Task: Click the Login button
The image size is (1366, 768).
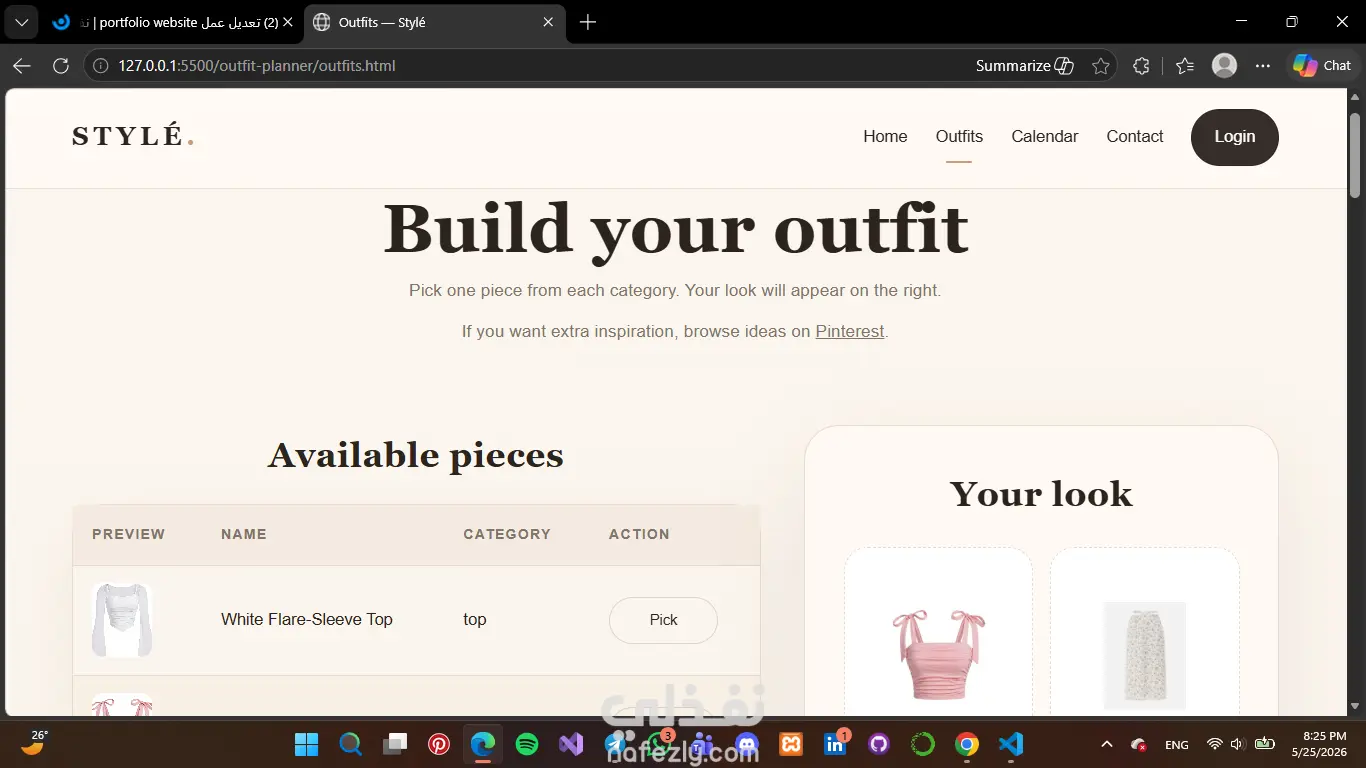Action: click(x=1234, y=137)
